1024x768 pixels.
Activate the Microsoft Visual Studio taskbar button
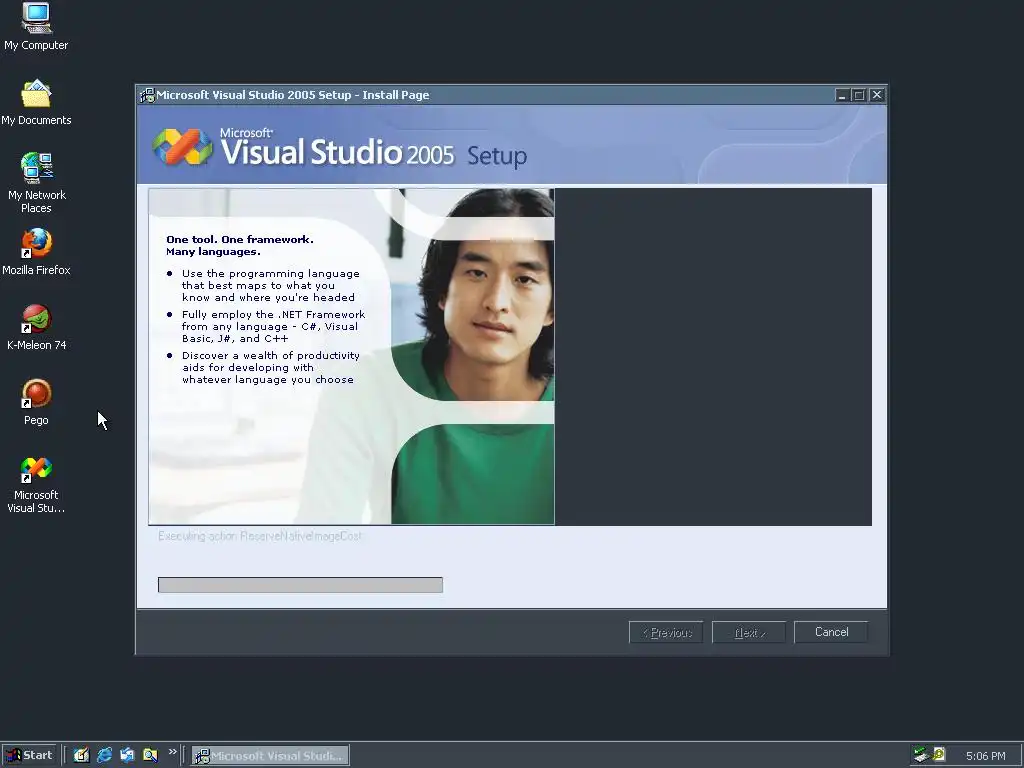(x=270, y=756)
